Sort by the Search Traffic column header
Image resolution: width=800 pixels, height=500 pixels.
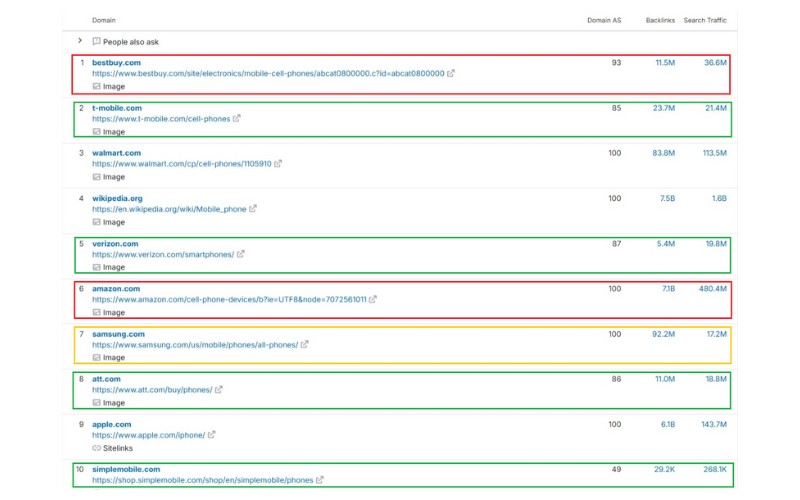(705, 20)
